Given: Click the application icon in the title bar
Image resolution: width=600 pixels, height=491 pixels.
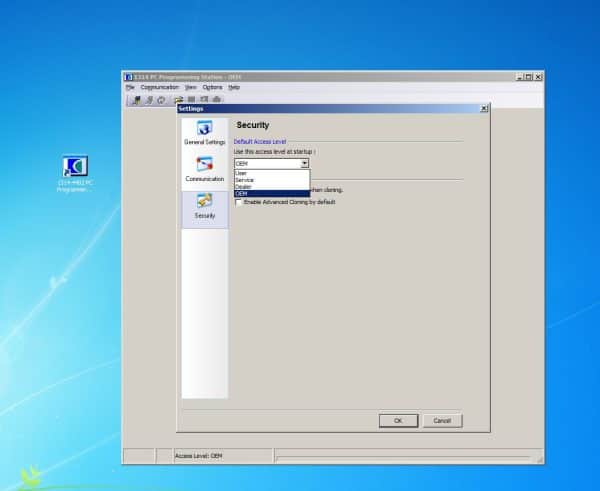Looking at the screenshot, I should click(129, 77).
